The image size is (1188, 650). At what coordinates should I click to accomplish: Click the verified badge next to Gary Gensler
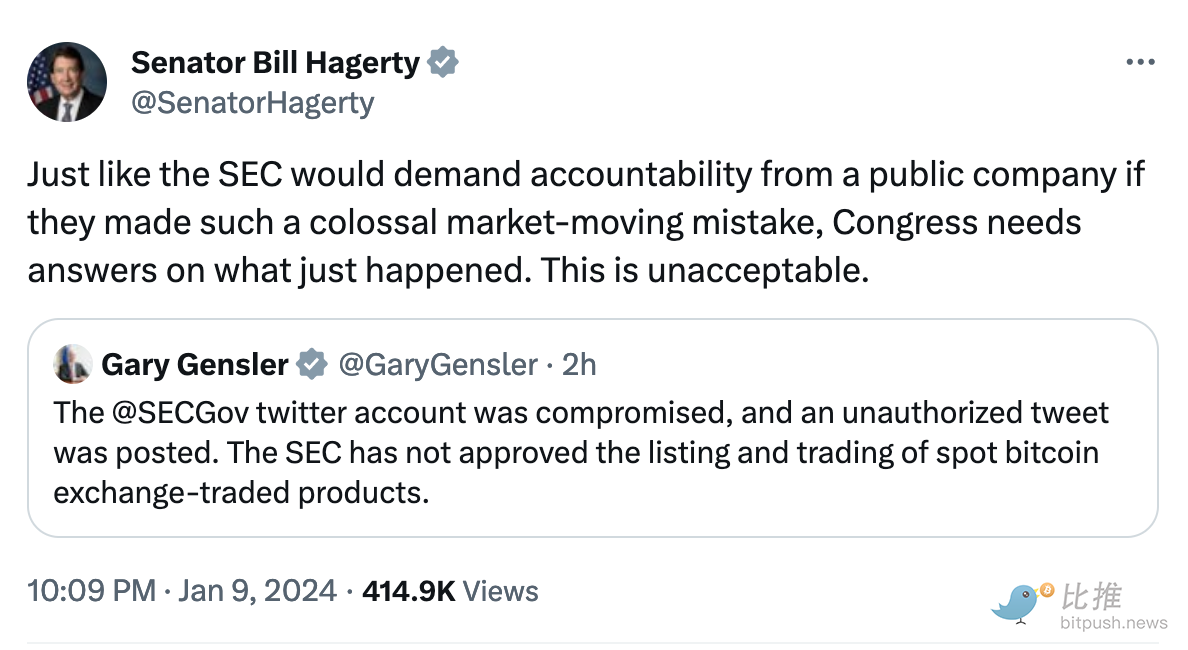[x=313, y=365]
